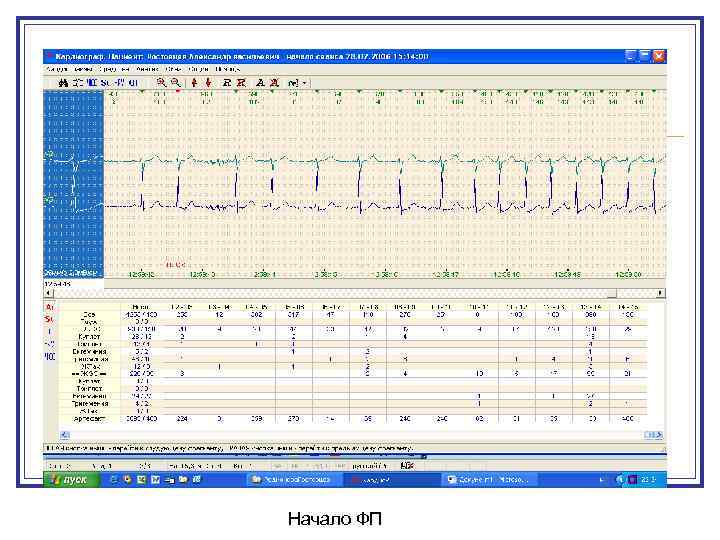720x540 pixels.
Task: Click the red A icon in left side panel
Action: tap(50, 307)
